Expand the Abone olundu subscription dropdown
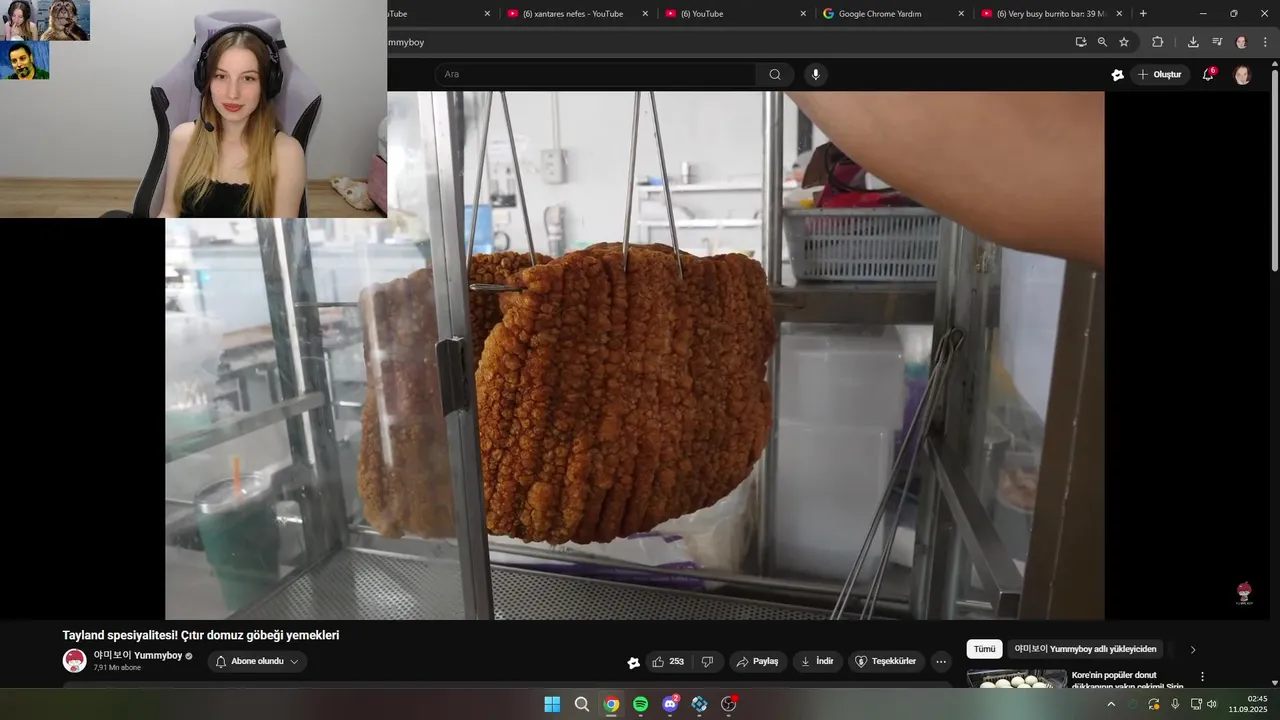 click(x=257, y=662)
